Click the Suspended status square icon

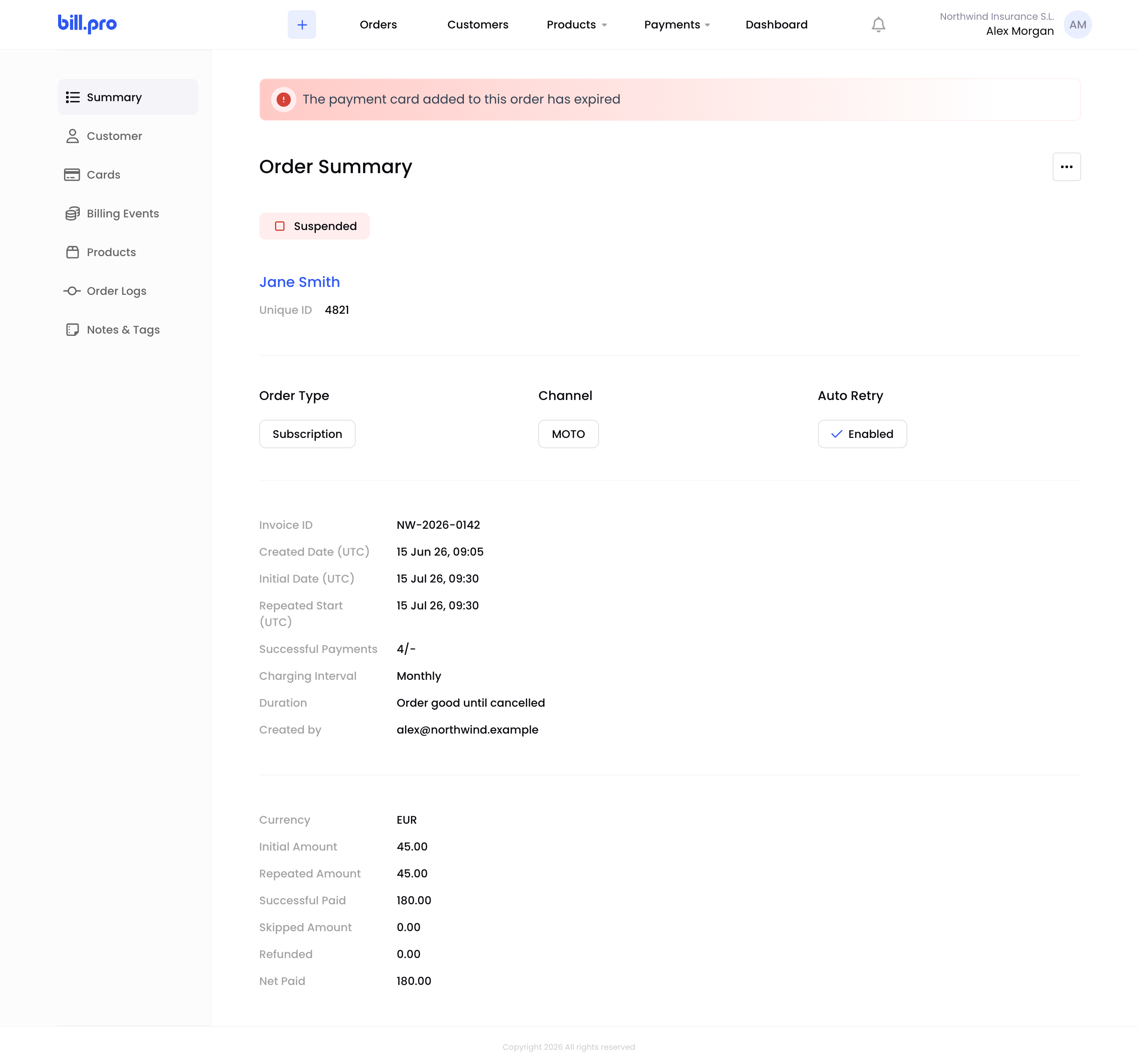tap(280, 226)
